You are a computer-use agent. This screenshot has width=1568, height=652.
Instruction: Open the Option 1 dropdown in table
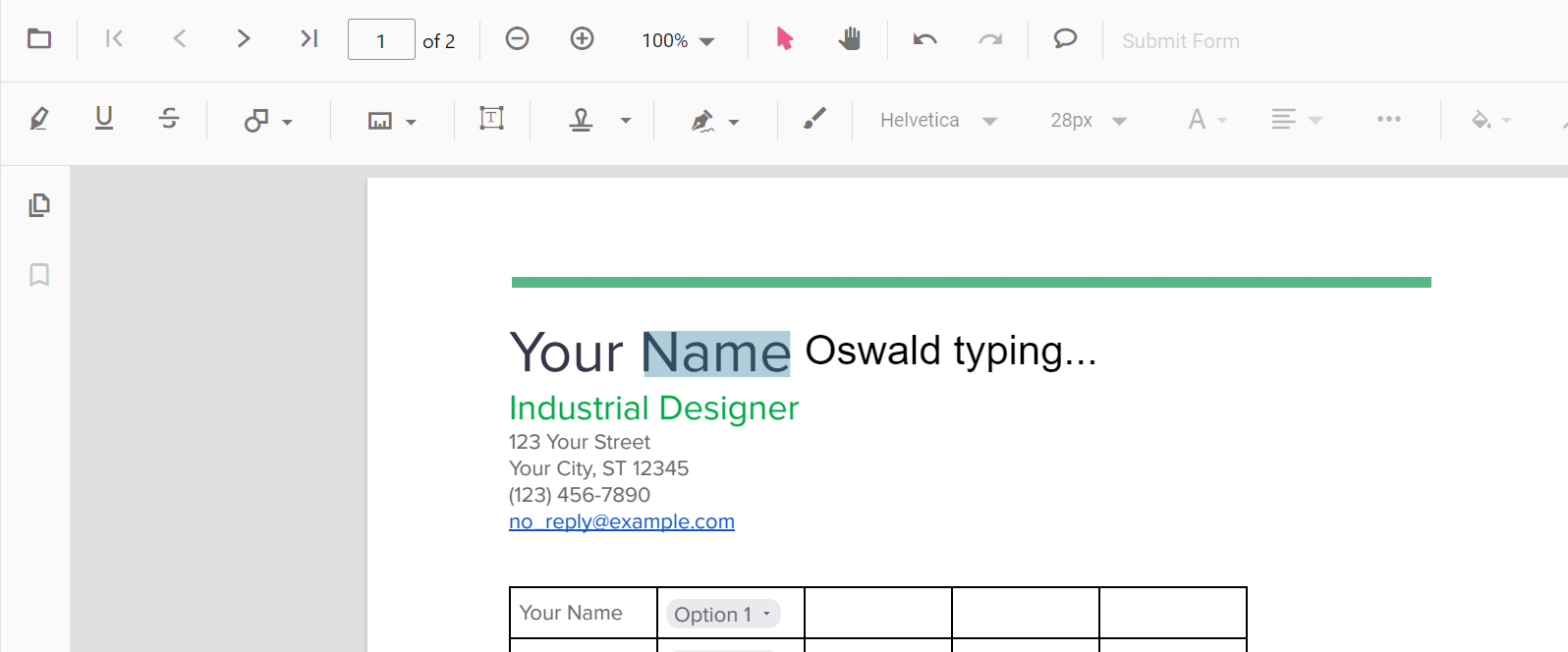coord(723,615)
